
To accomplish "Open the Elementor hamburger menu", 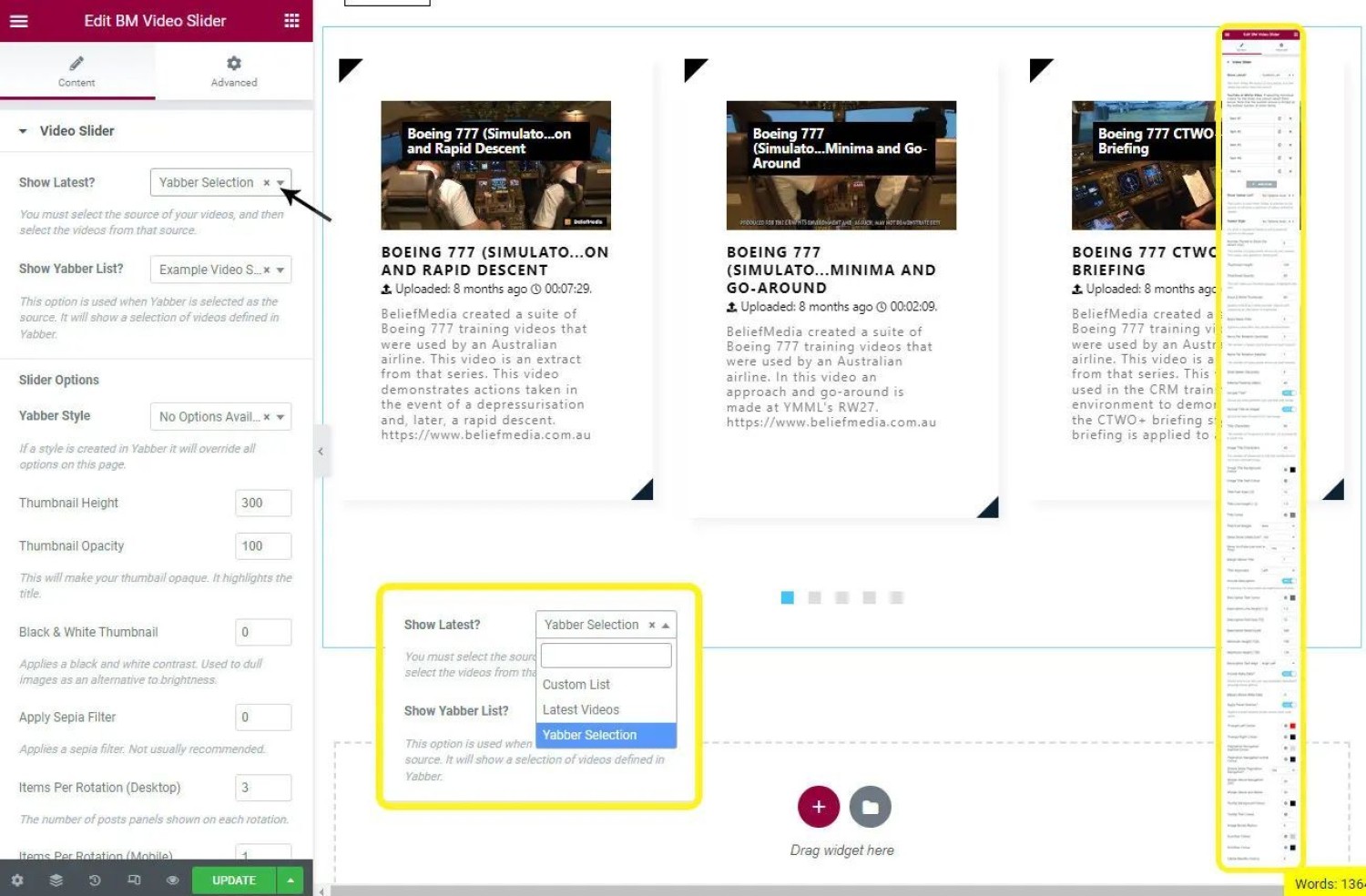I will pos(18,21).
